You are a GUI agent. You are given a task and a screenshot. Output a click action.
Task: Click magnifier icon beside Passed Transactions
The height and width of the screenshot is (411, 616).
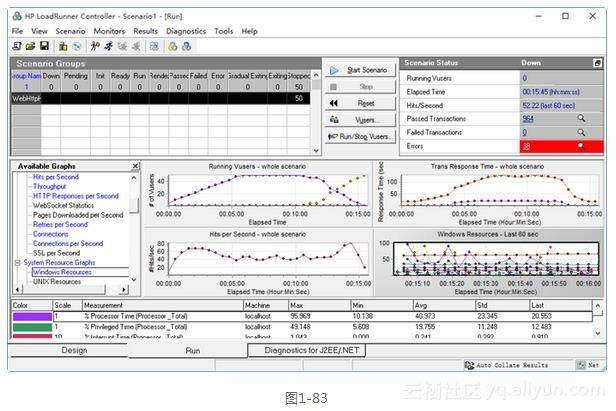coord(581,118)
